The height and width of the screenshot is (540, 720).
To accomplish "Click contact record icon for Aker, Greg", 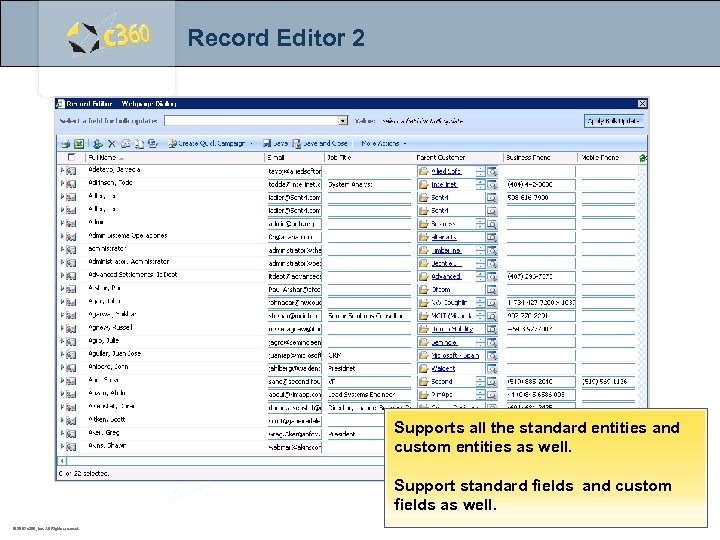I will click(x=71, y=433).
